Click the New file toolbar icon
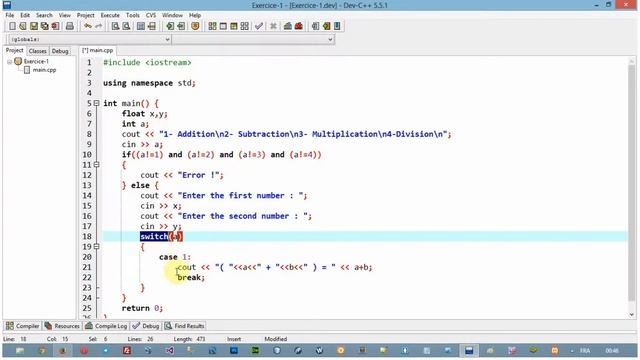 coord(12,26)
